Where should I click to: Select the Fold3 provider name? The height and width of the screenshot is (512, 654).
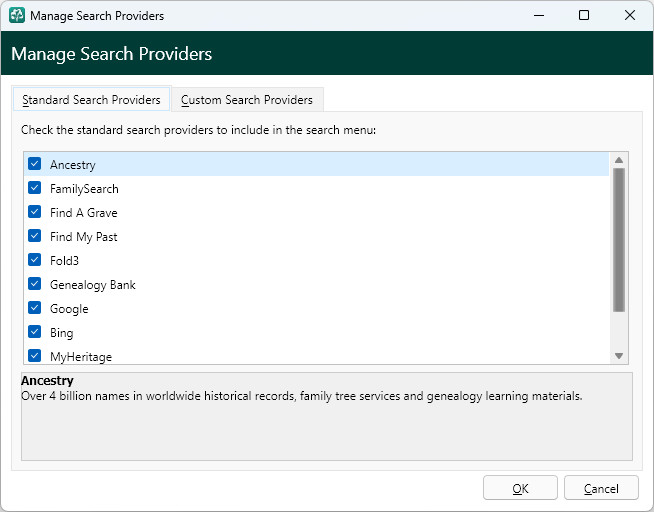(64, 261)
